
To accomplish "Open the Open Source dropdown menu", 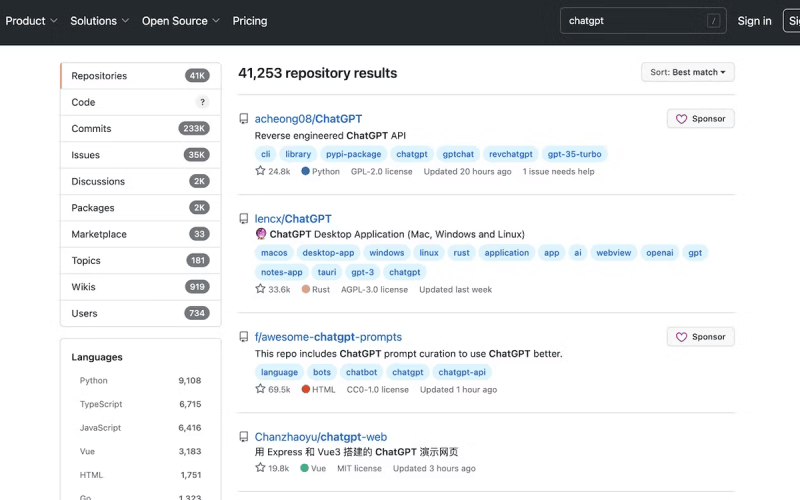I will point(181,21).
